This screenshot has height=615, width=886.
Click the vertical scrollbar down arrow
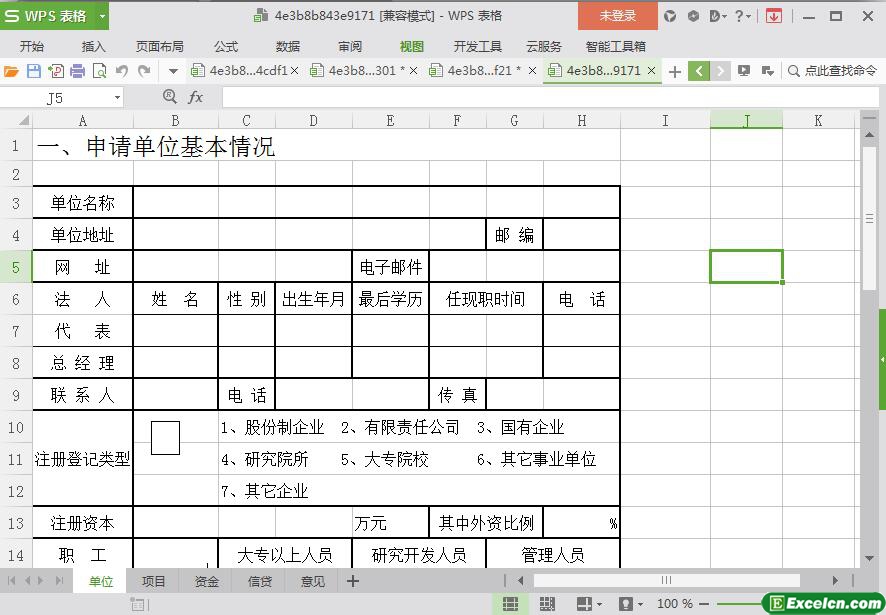(870, 559)
